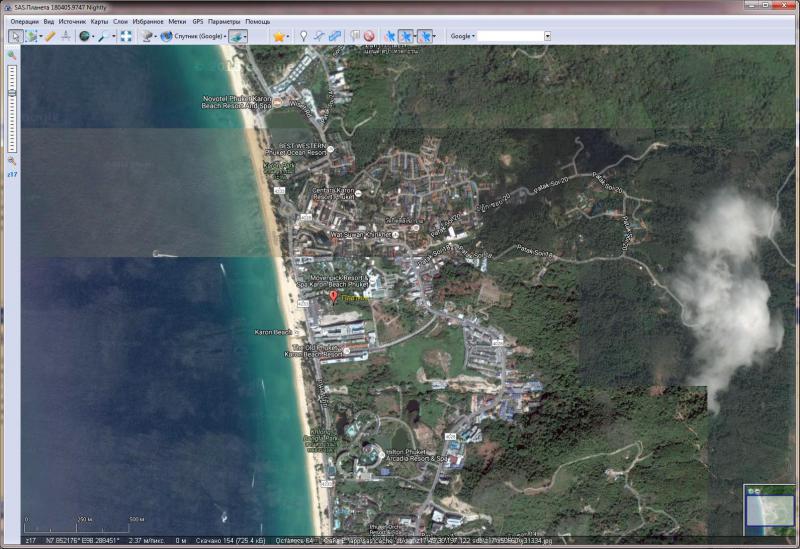Open the Спутник (Google) map source dropdown

pyautogui.click(x=191, y=36)
